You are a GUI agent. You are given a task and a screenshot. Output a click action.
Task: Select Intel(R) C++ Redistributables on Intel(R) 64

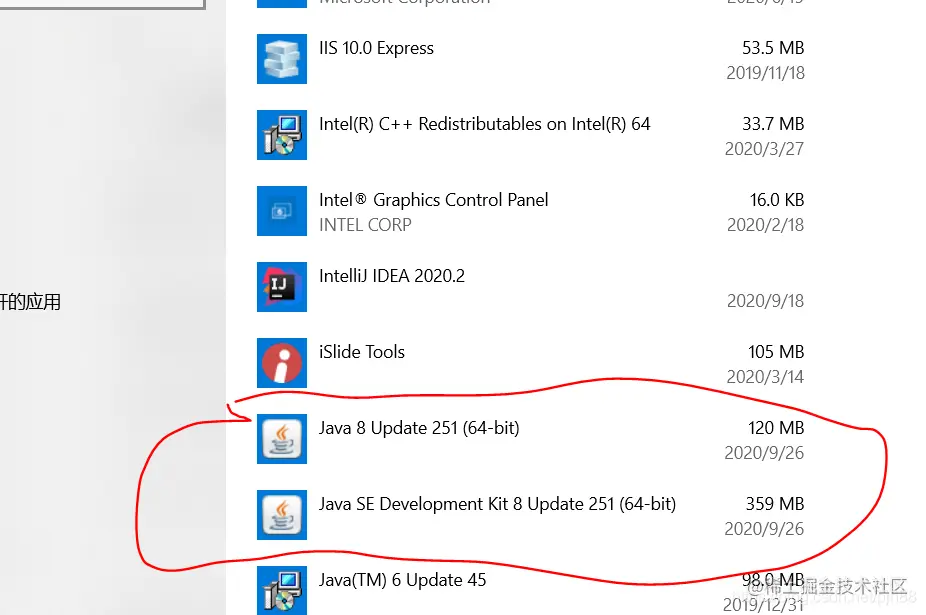[484, 124]
